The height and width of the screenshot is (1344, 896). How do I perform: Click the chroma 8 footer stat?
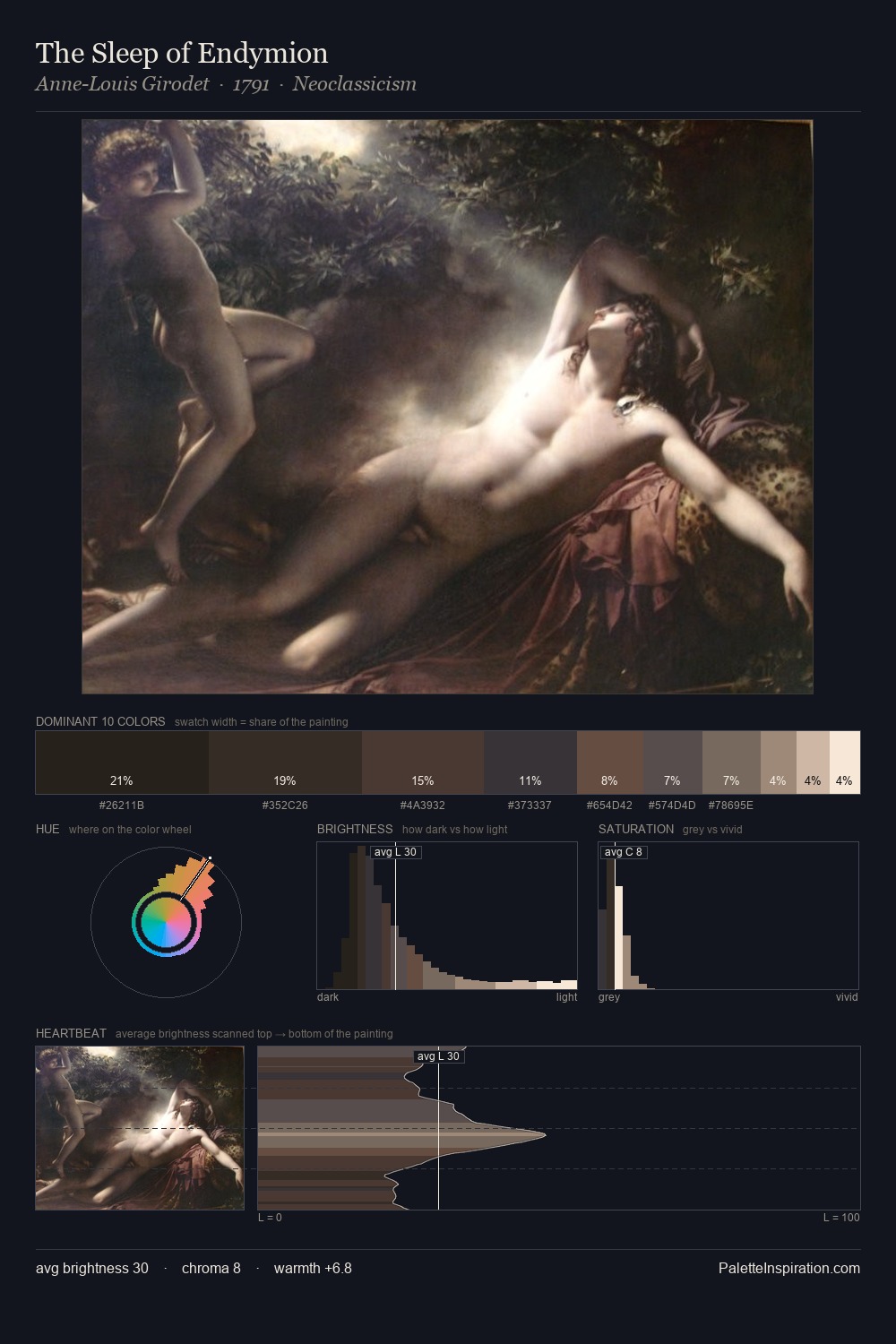211,1269
